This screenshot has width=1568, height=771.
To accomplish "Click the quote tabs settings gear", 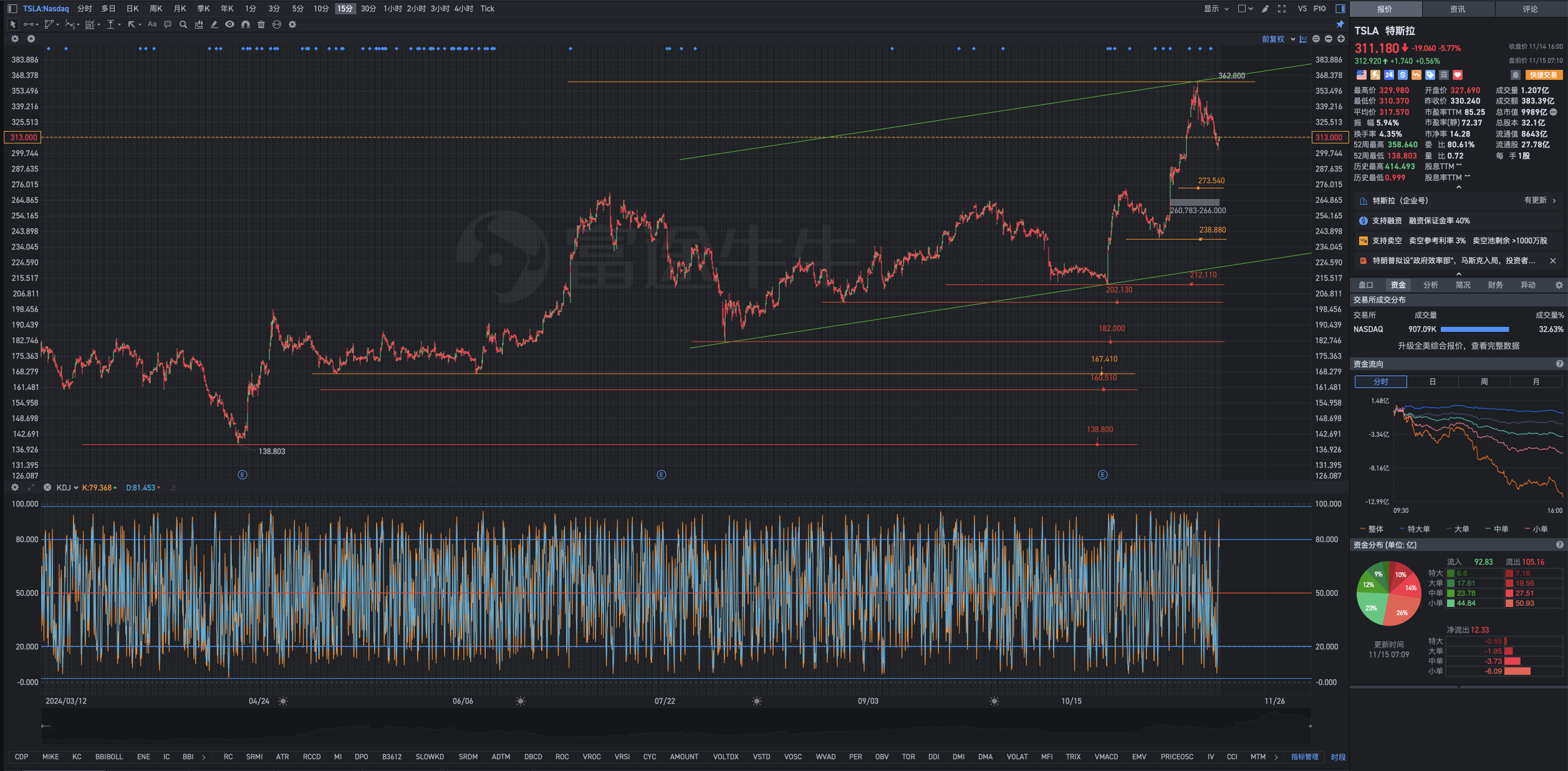I will click(1559, 285).
